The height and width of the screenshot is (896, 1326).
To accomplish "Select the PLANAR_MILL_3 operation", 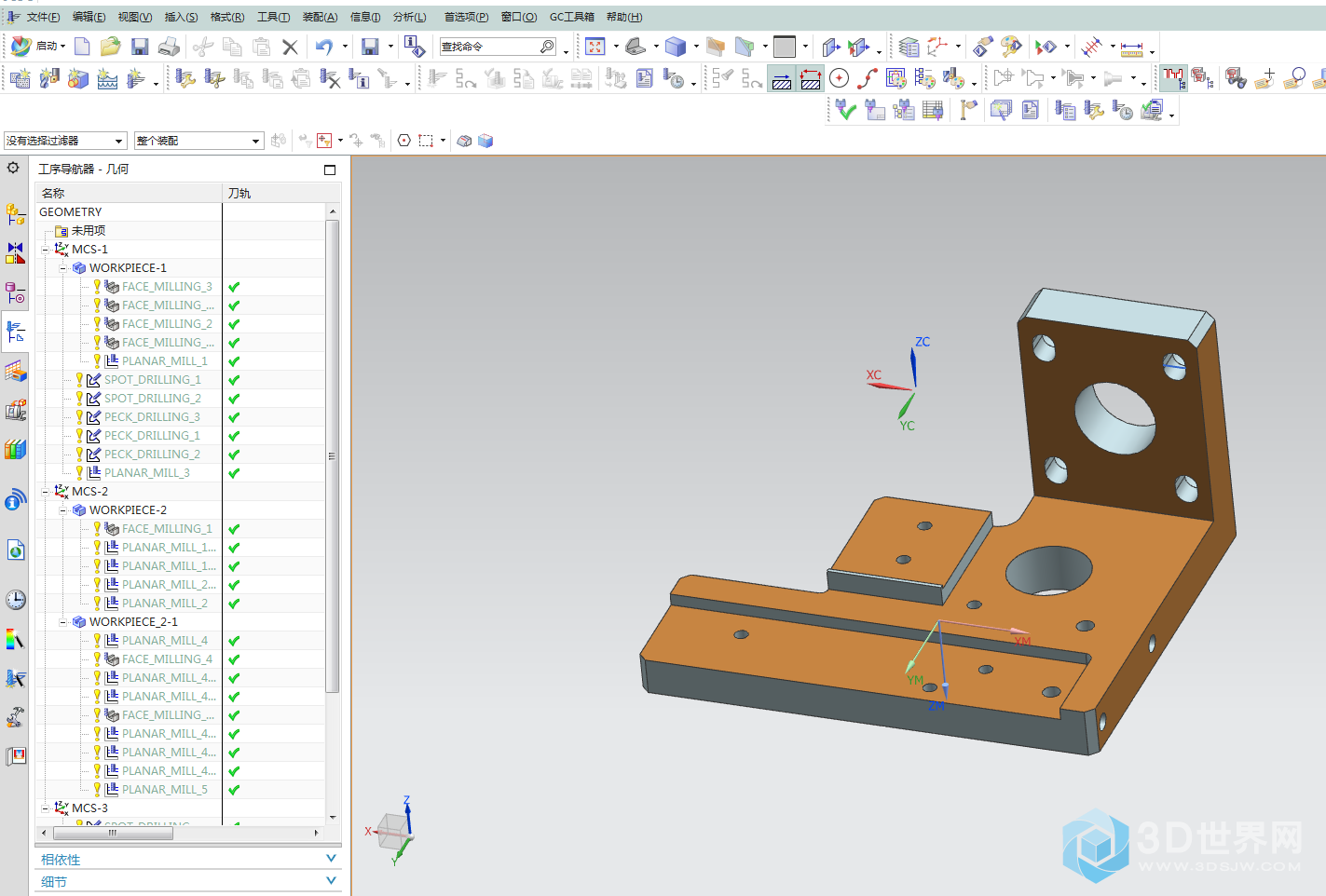I will 146,473.
